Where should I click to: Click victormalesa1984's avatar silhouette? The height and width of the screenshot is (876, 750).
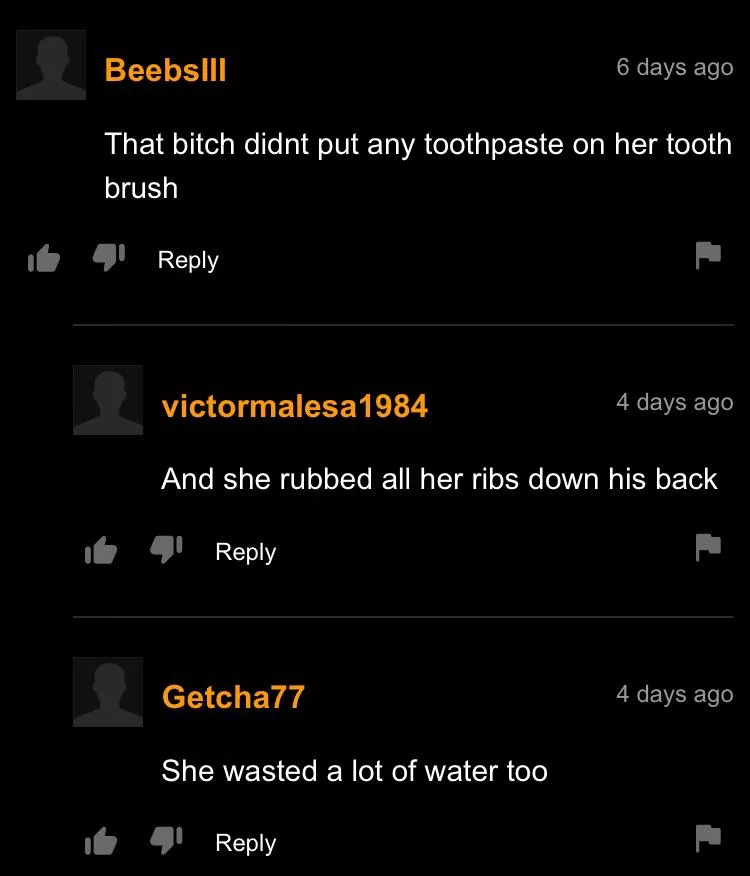click(x=108, y=400)
